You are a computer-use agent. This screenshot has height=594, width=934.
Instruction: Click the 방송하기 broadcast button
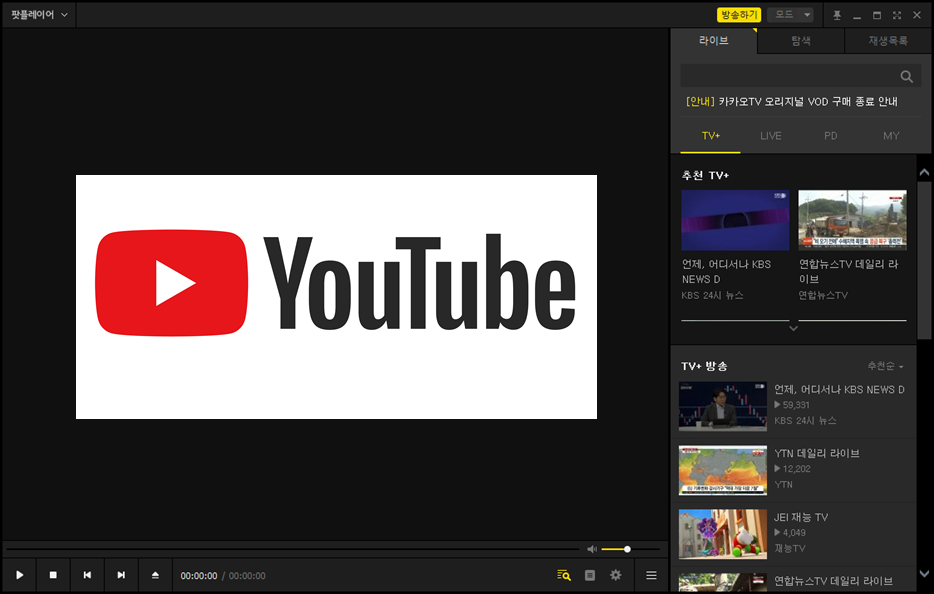(x=739, y=15)
